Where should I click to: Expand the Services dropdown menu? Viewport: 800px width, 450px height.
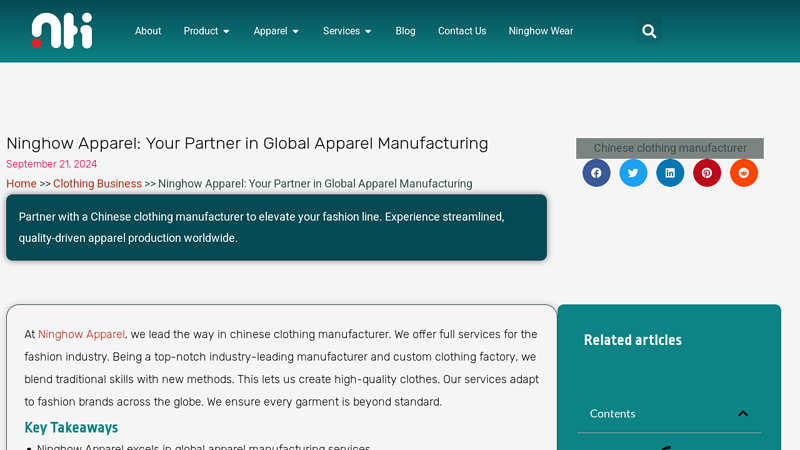pos(347,31)
